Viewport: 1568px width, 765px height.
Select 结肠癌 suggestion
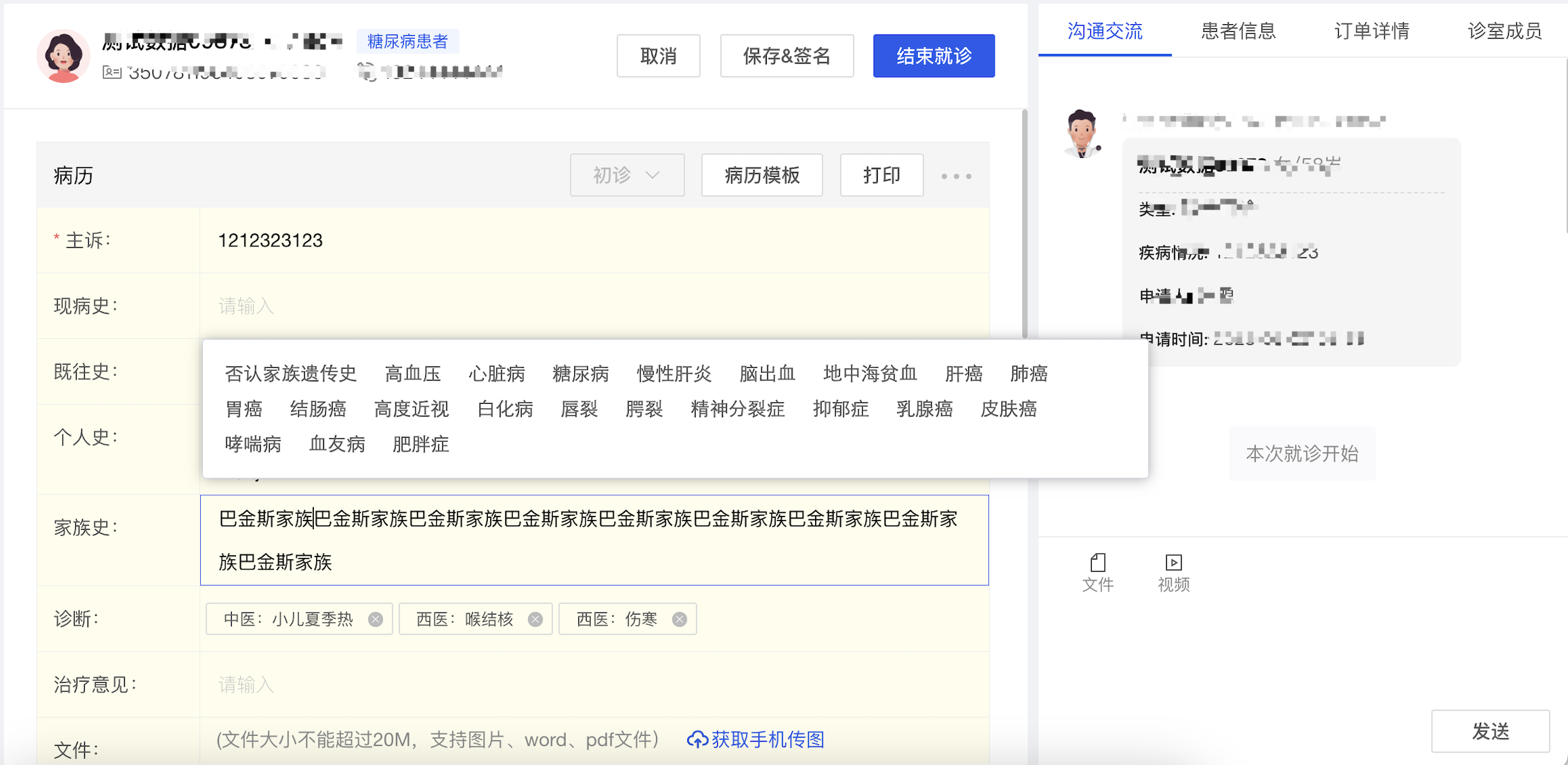(318, 409)
